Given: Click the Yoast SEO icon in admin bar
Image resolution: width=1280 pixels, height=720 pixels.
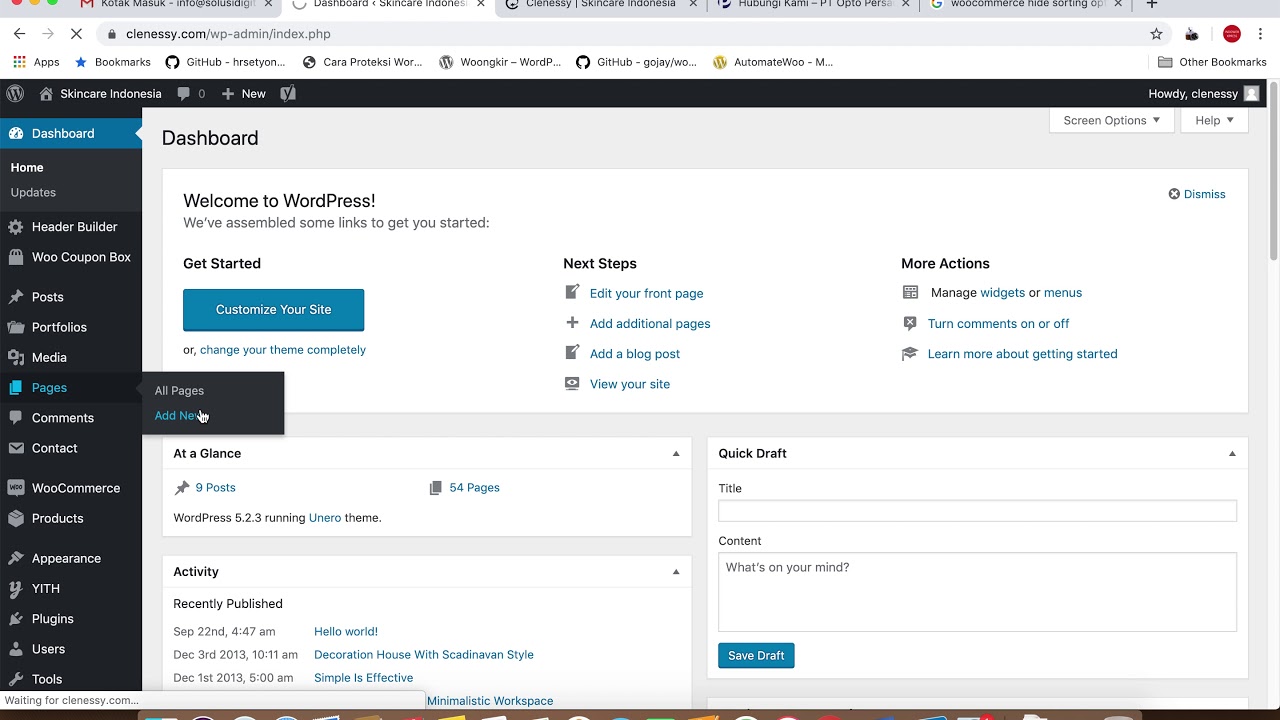Looking at the screenshot, I should (288, 93).
